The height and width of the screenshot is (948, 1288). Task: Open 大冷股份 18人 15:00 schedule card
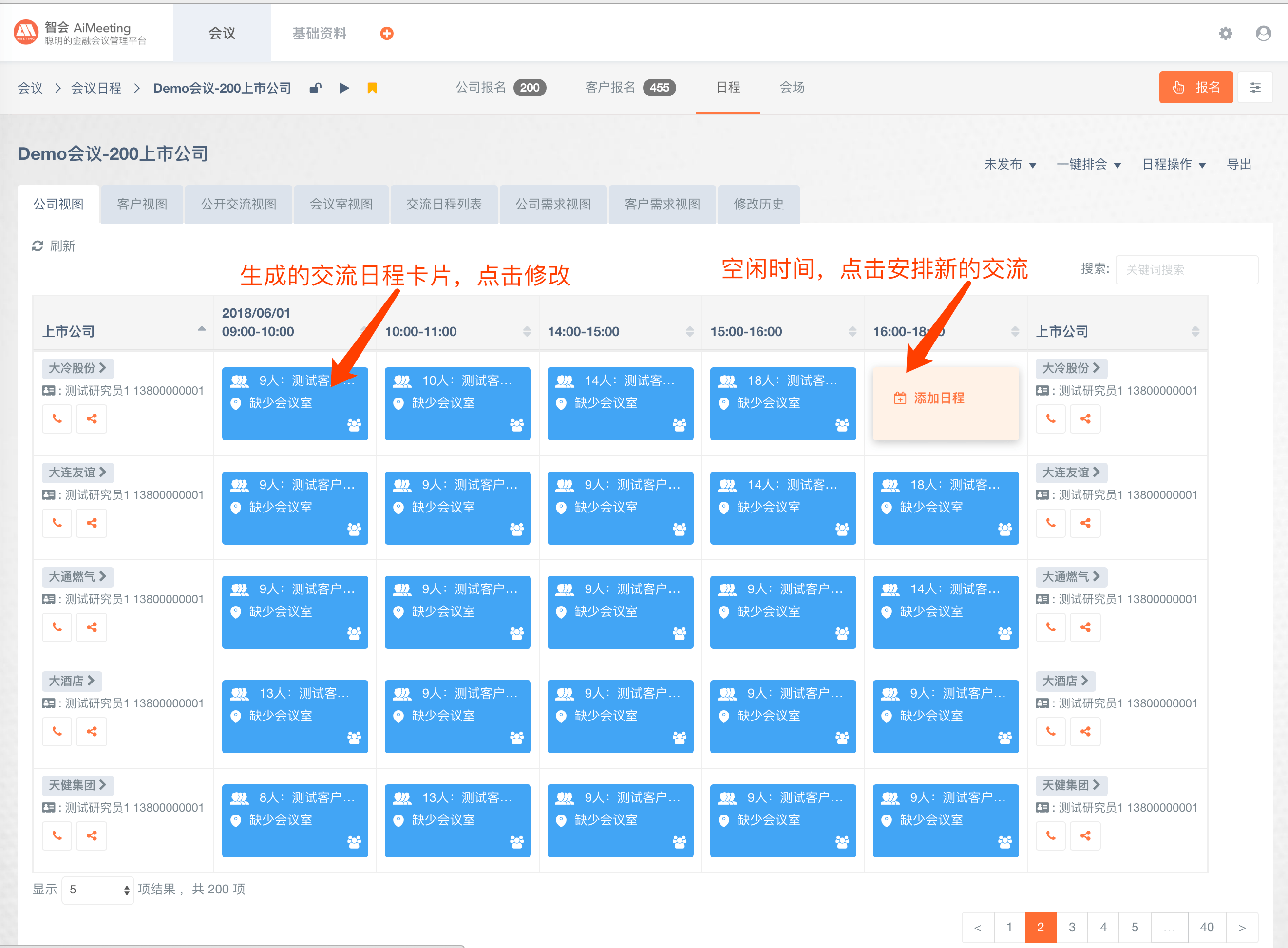[783, 403]
